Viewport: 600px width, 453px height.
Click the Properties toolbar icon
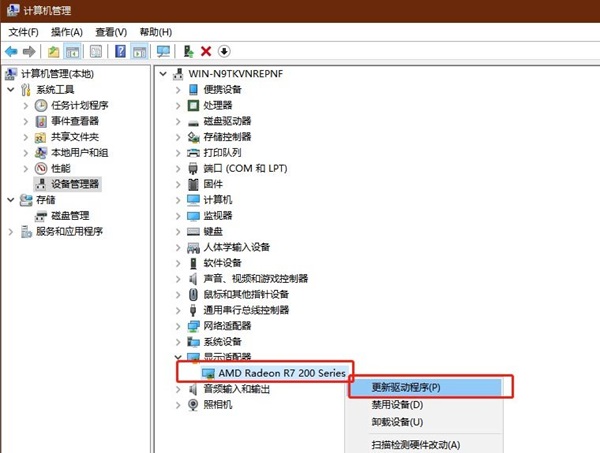[96, 51]
